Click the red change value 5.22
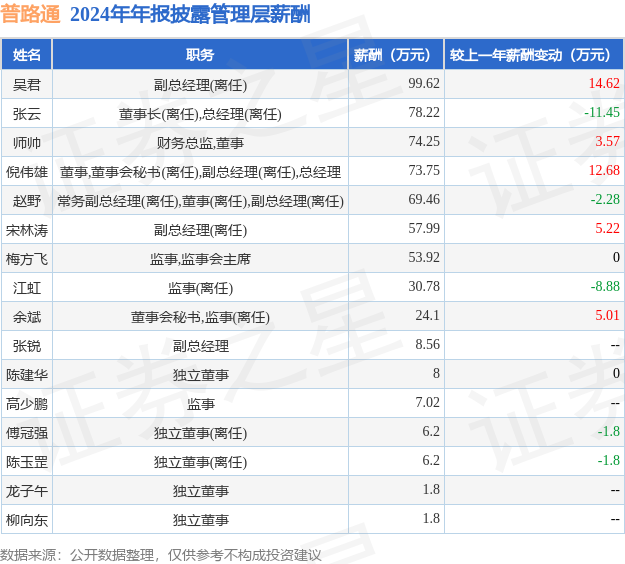This screenshot has height=564, width=625. 608,228
